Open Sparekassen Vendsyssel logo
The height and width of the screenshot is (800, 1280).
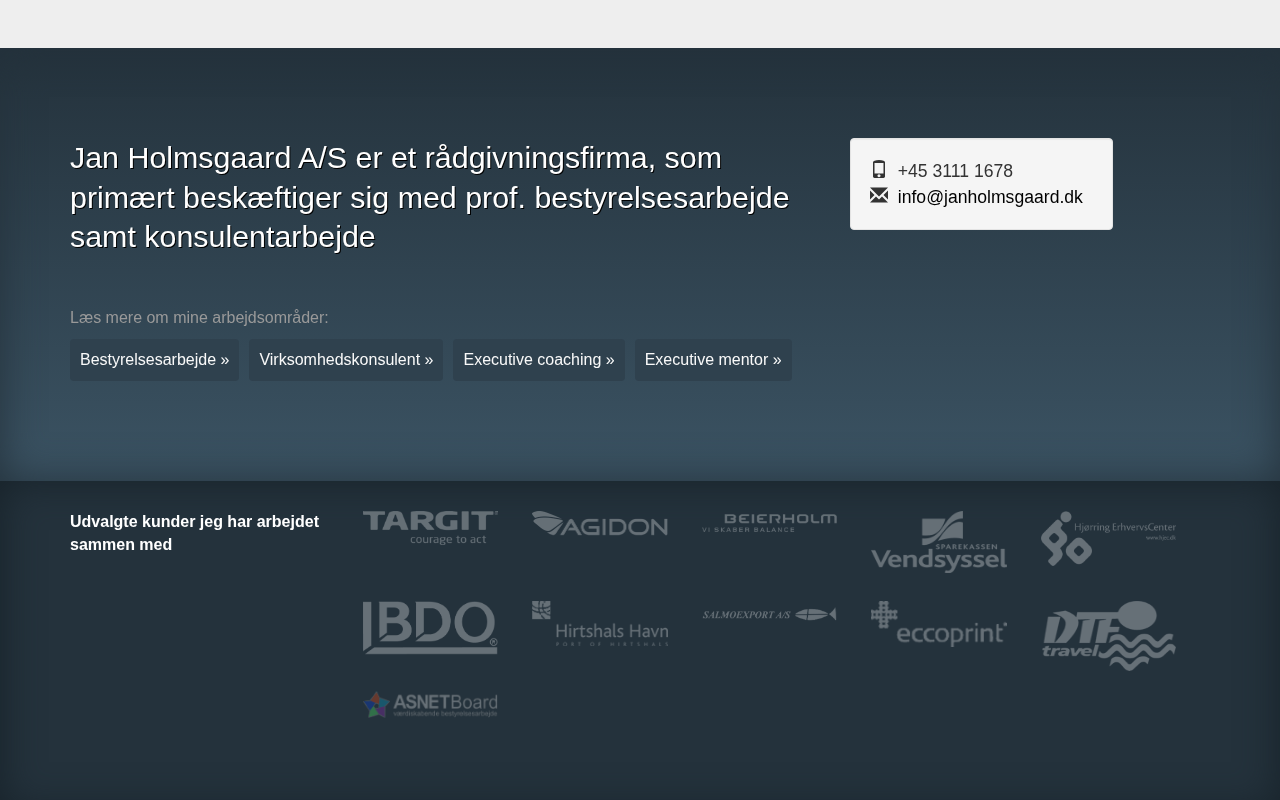pyautogui.click(x=939, y=542)
